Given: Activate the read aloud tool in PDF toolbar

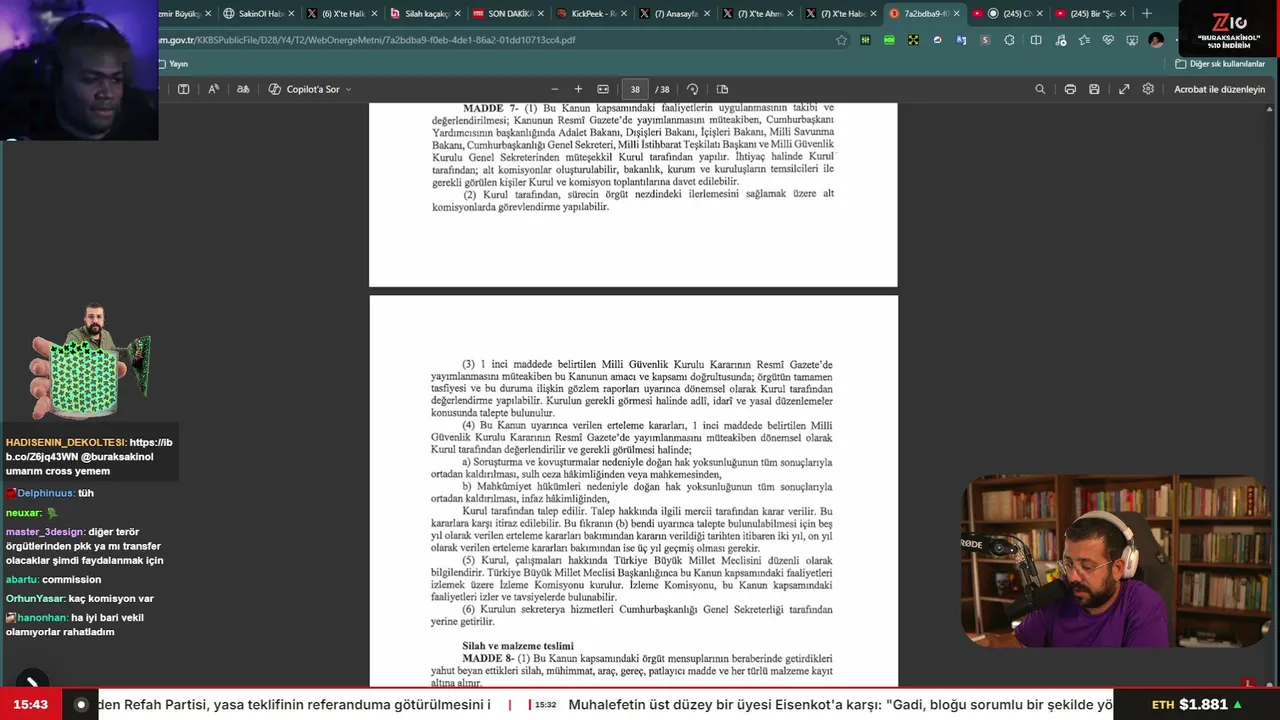Looking at the screenshot, I should pyautogui.click(x=213, y=89).
